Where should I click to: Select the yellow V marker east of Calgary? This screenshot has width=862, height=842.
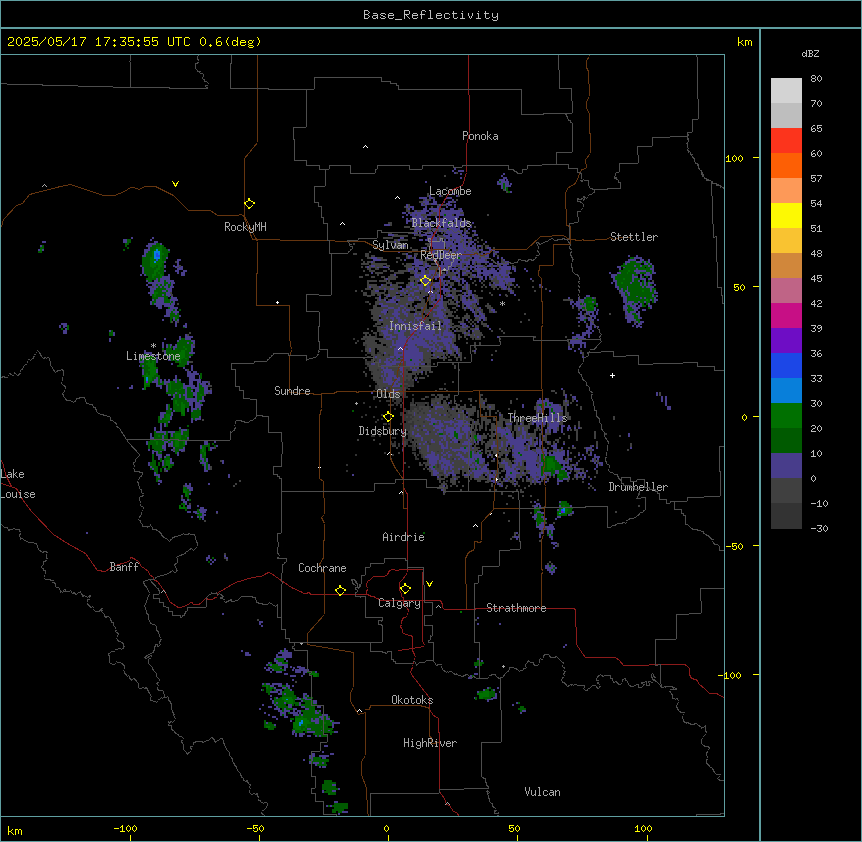click(429, 584)
